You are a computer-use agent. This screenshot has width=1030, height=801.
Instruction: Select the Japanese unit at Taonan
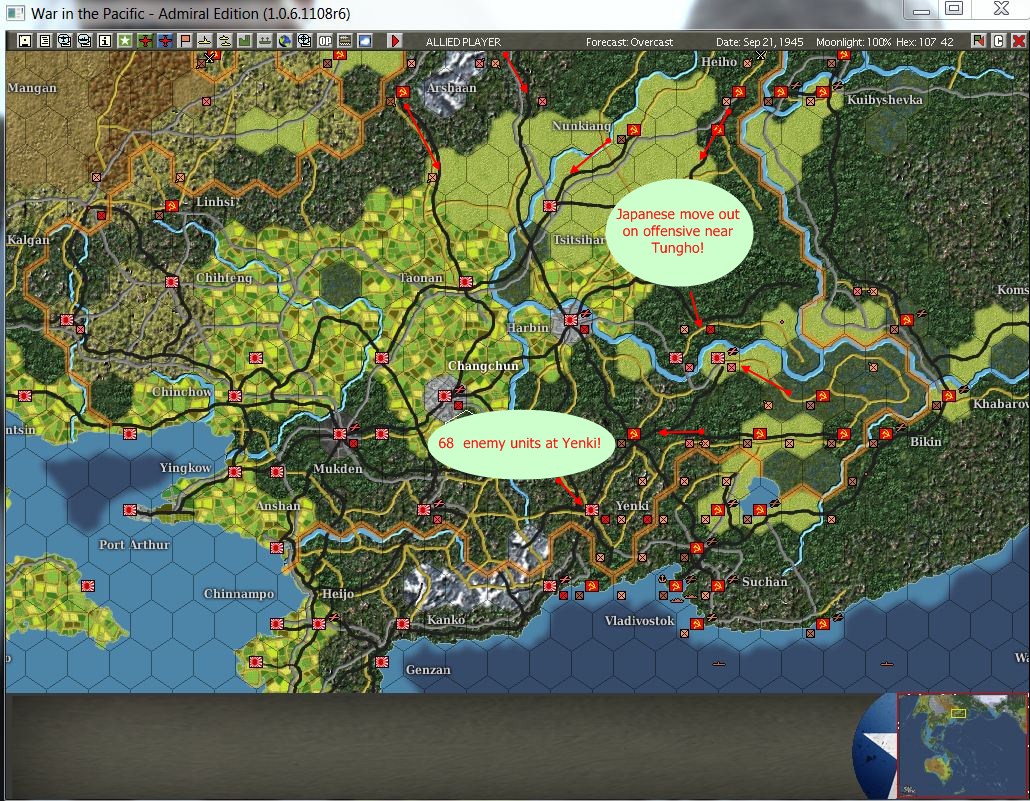tap(466, 282)
